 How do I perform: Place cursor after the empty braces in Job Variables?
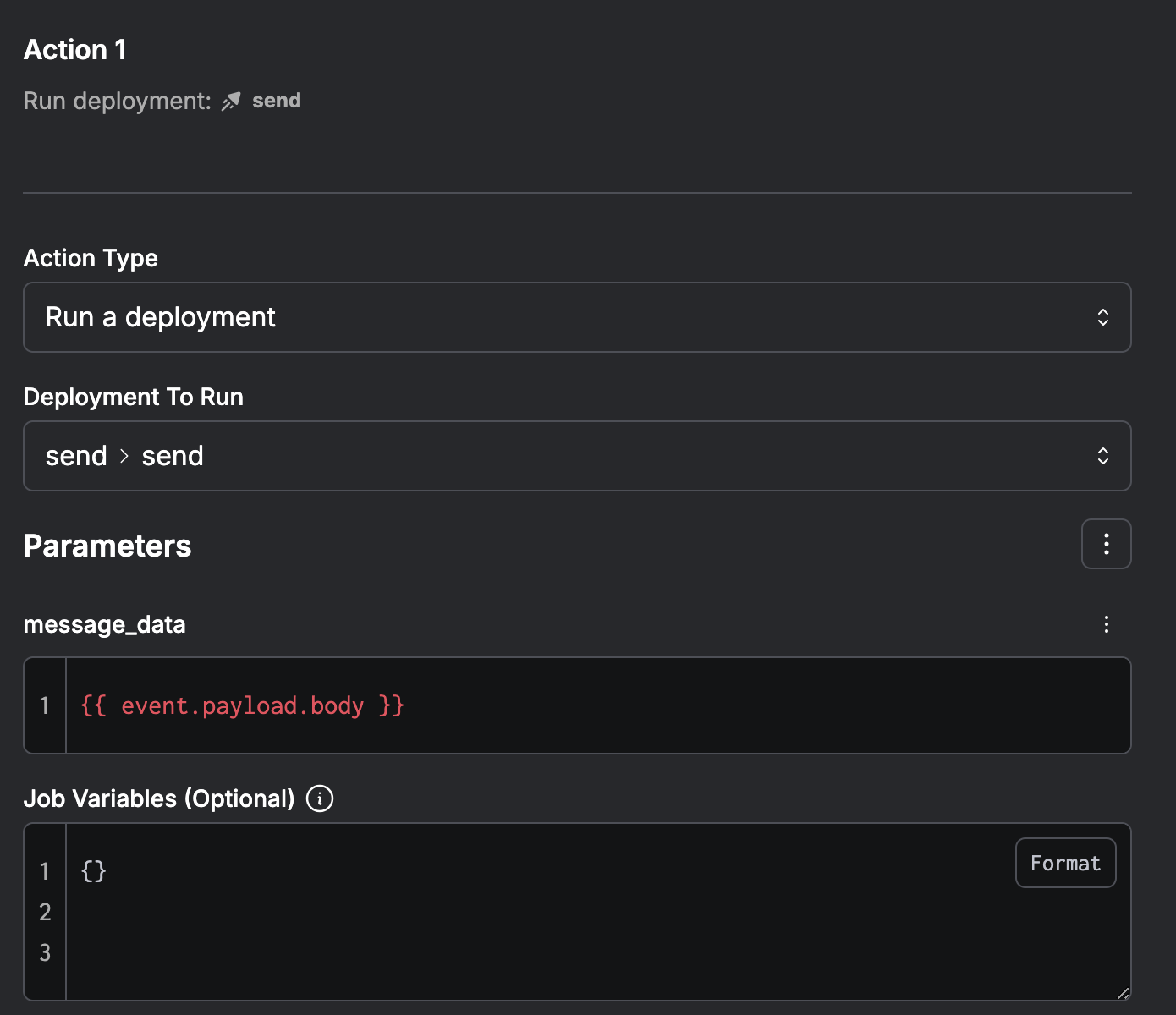coord(107,871)
